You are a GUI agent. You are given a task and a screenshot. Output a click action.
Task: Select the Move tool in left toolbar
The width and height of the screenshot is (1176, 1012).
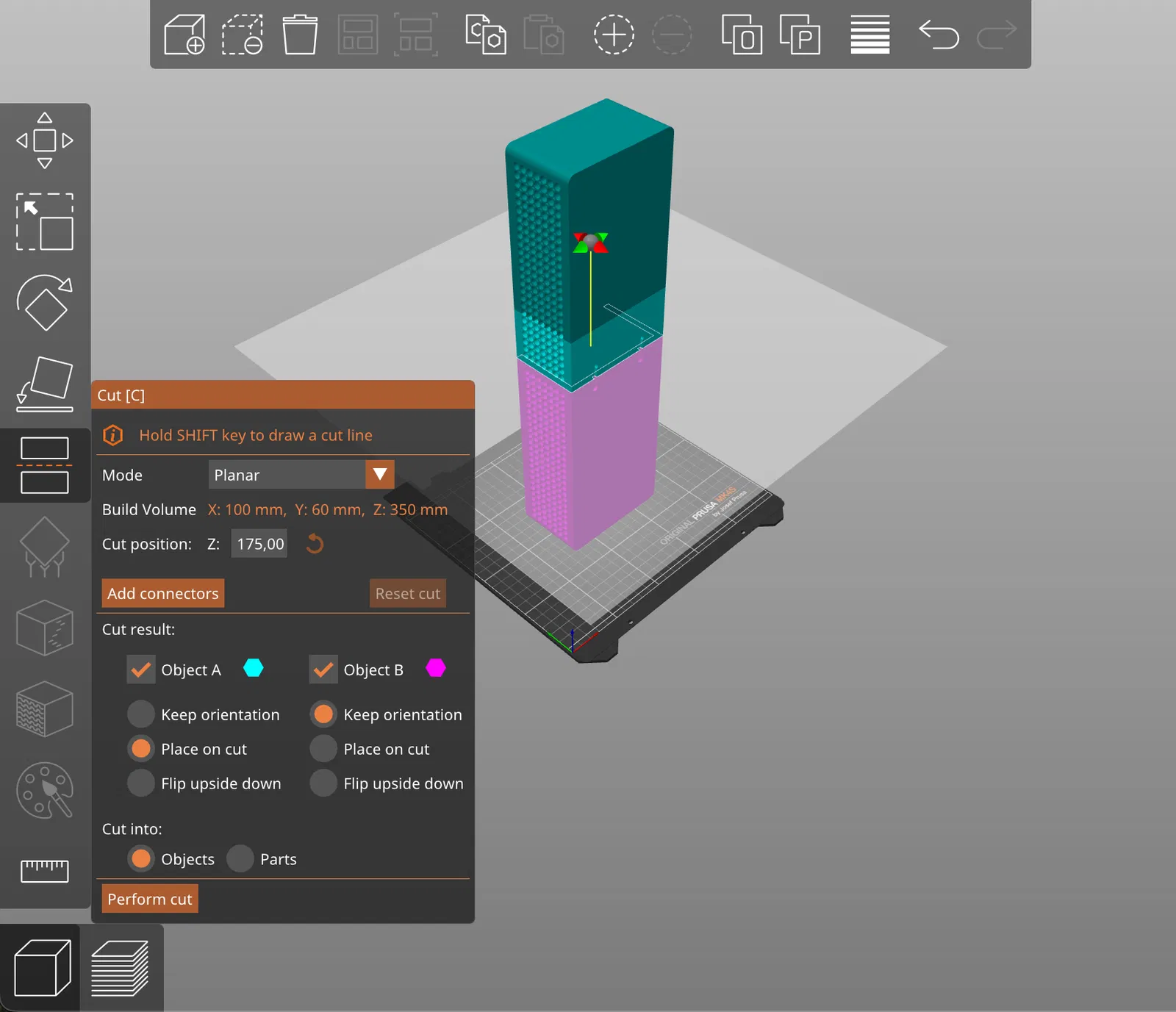click(x=45, y=140)
